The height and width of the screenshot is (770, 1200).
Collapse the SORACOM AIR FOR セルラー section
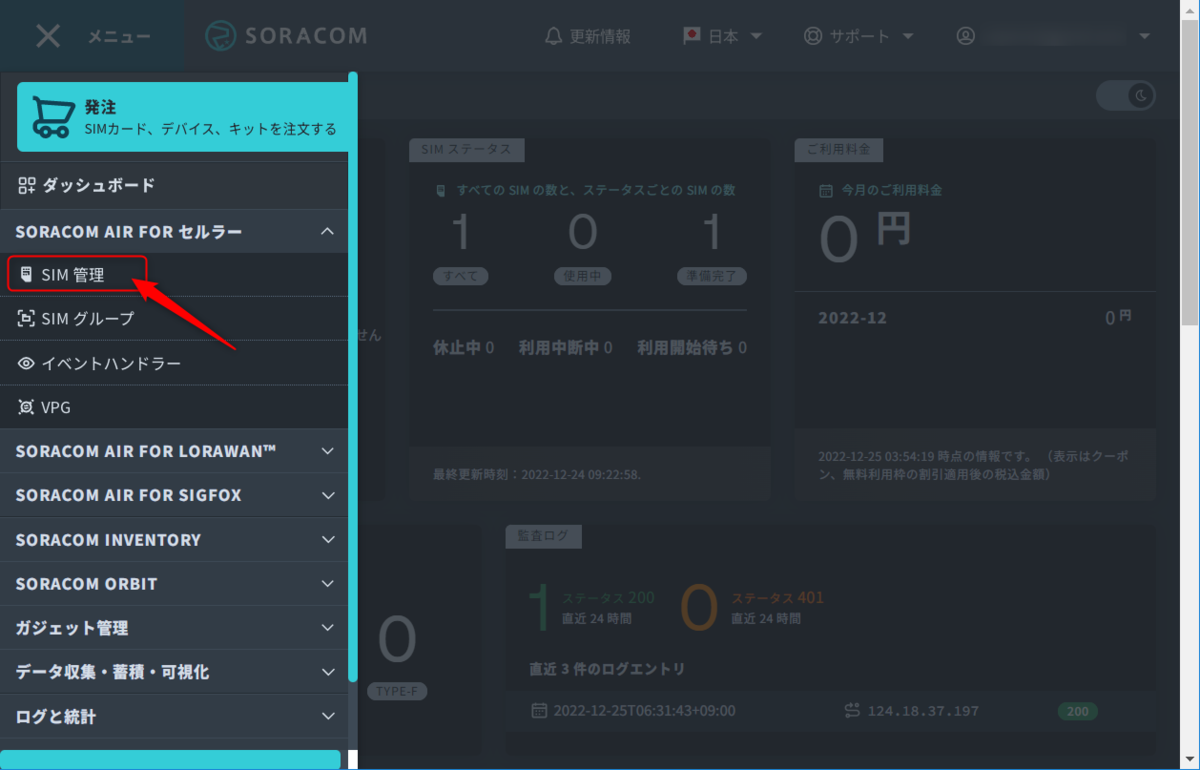point(174,231)
